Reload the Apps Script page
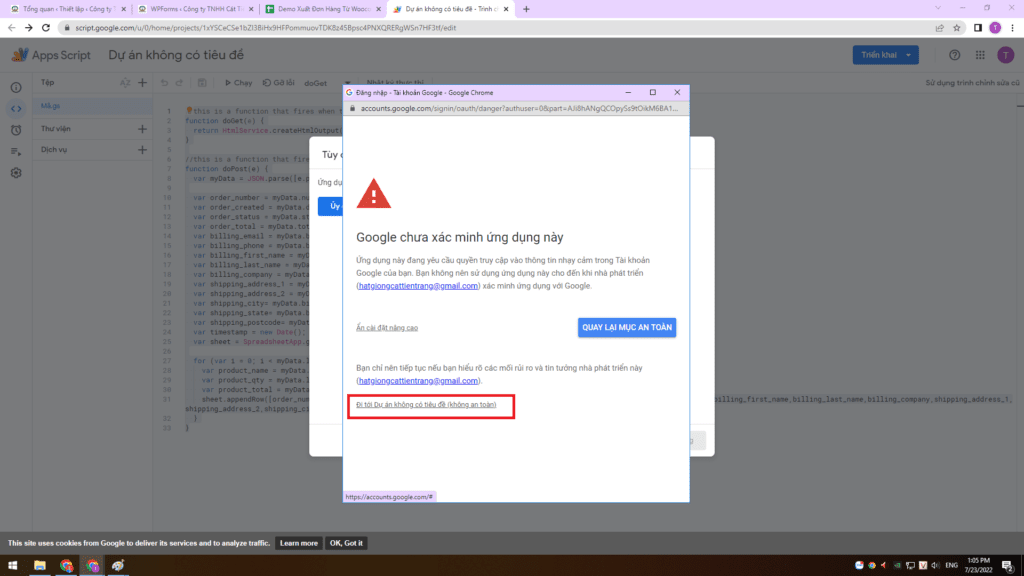Viewport: 1024px width, 576px height. 46,27
